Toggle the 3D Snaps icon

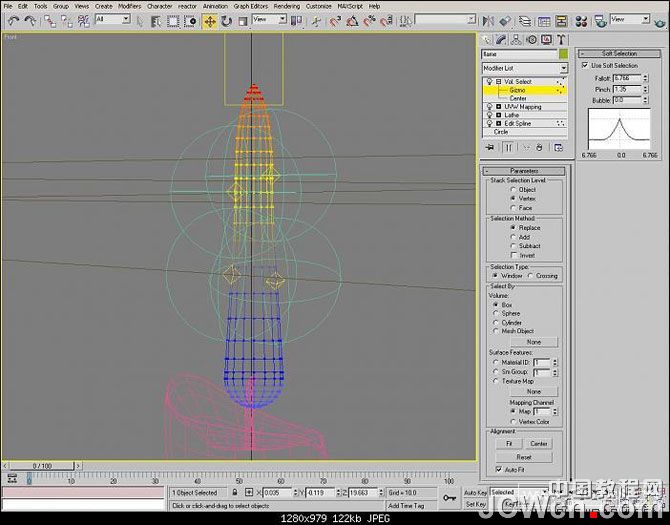point(335,21)
